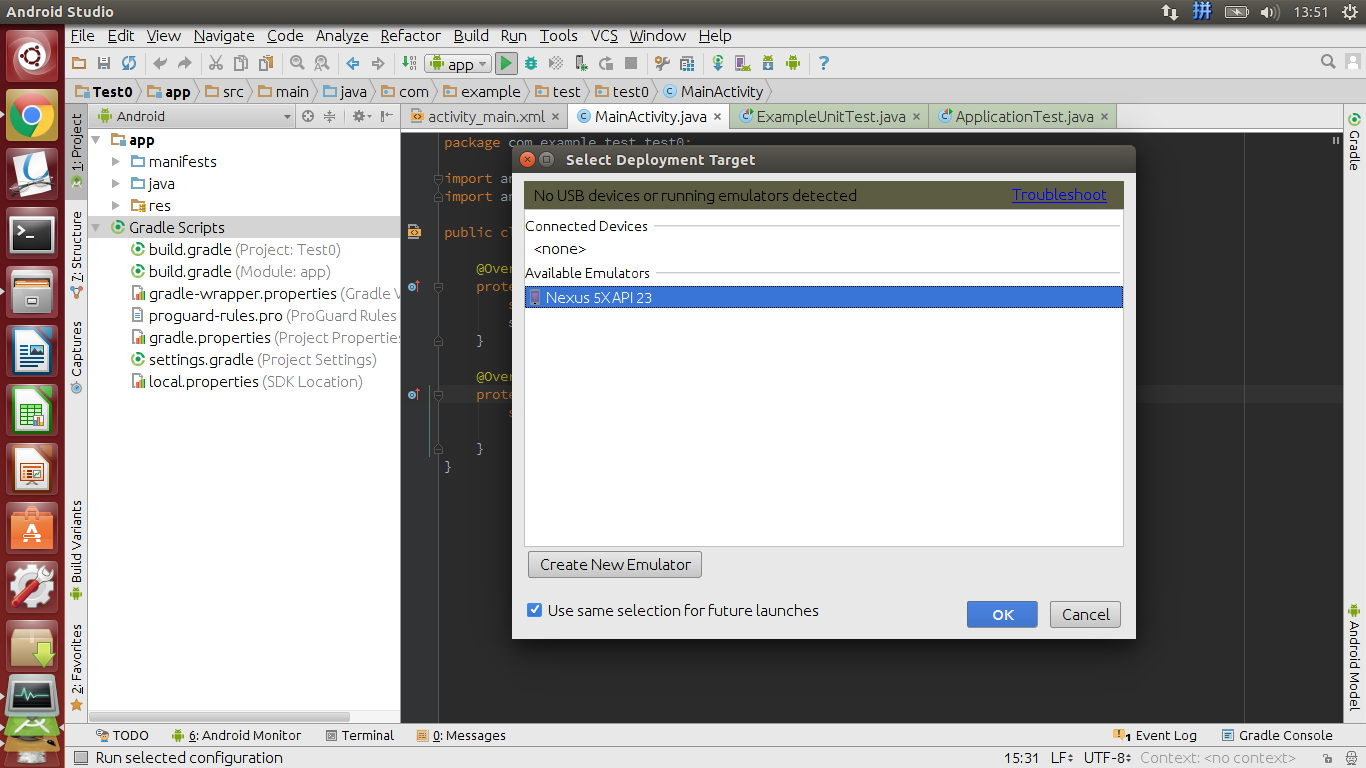The width and height of the screenshot is (1366, 768).
Task: Collapse the app module node
Action: click(x=97, y=139)
